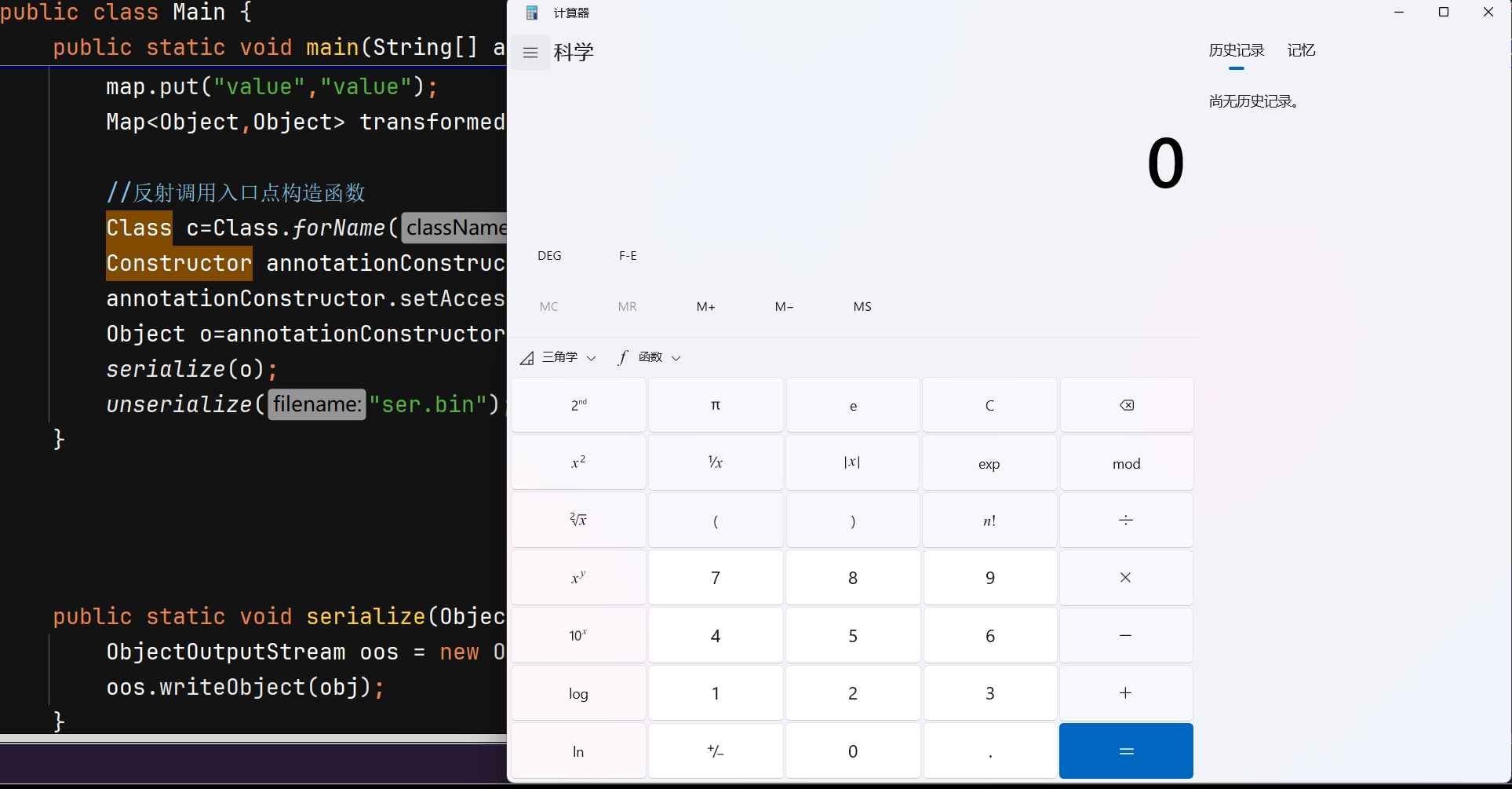Click the digit 1 key
1512x789 pixels.
(x=716, y=693)
